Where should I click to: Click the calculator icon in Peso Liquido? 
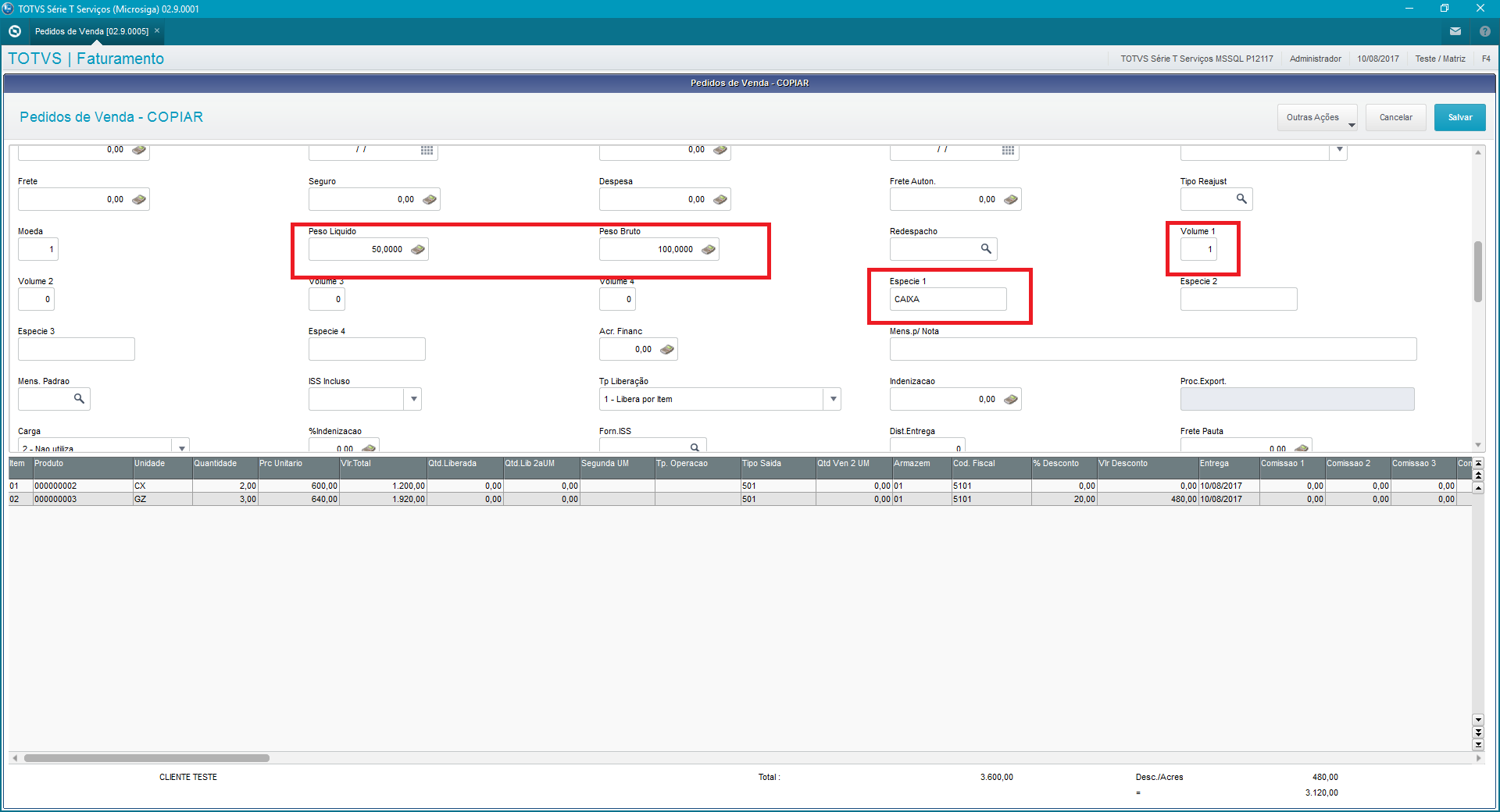pos(417,250)
